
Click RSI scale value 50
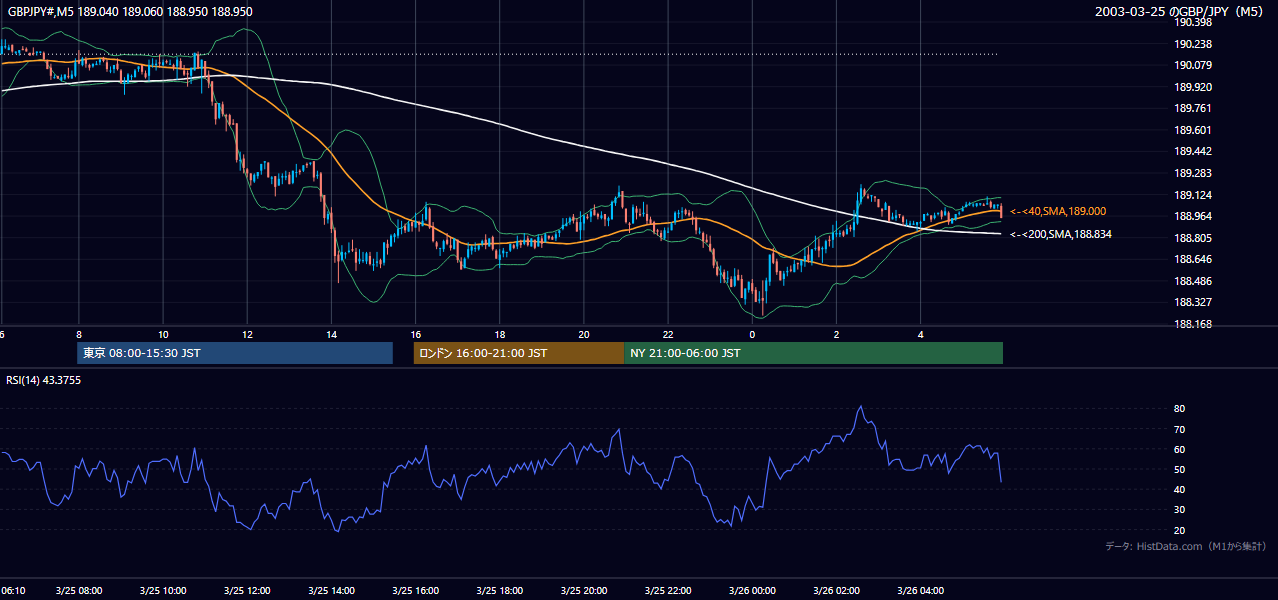1179,469
